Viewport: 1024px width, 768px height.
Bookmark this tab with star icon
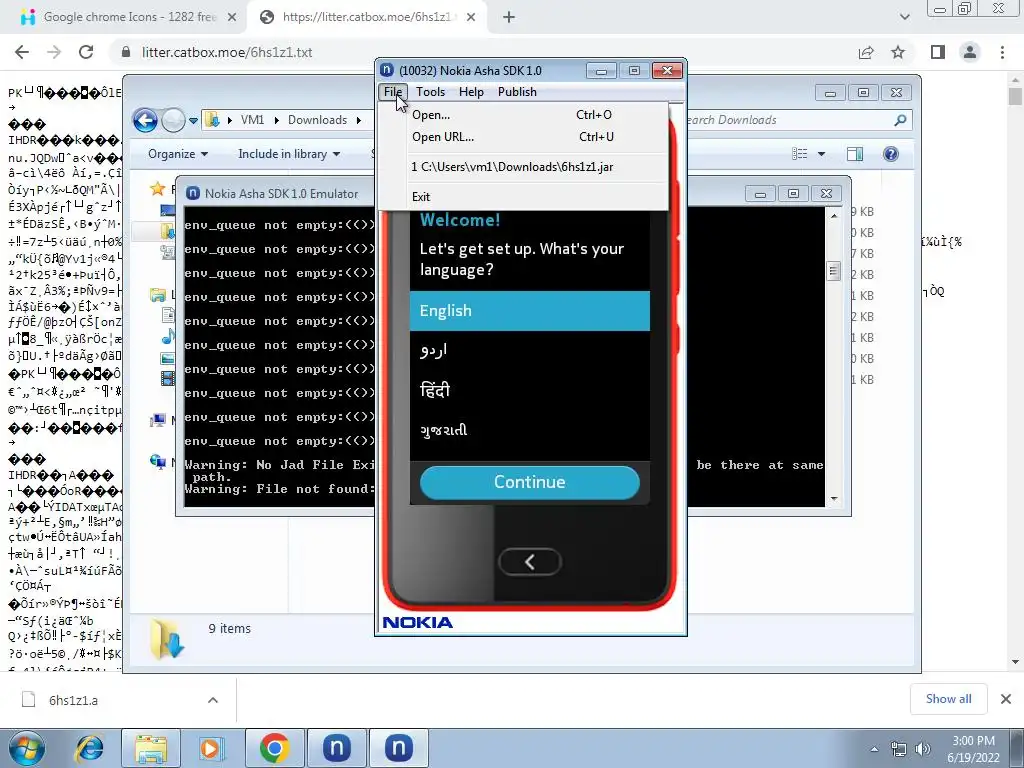tap(898, 52)
